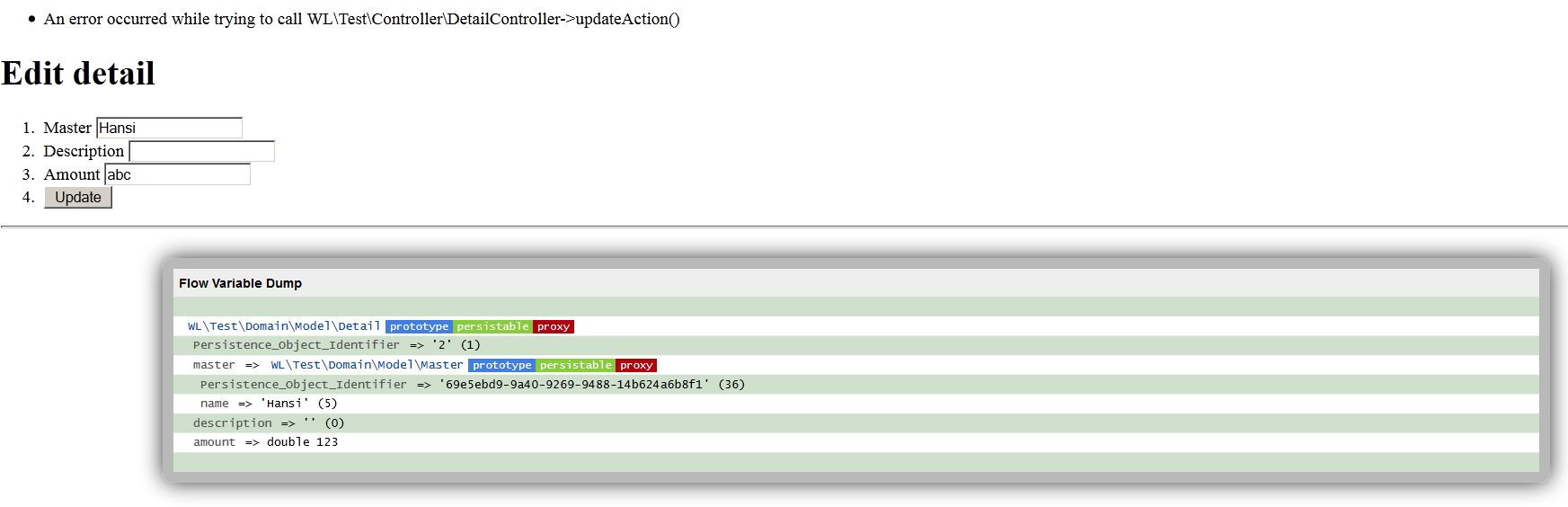Click into the empty Description field
The image size is (1568, 507).
201,151
